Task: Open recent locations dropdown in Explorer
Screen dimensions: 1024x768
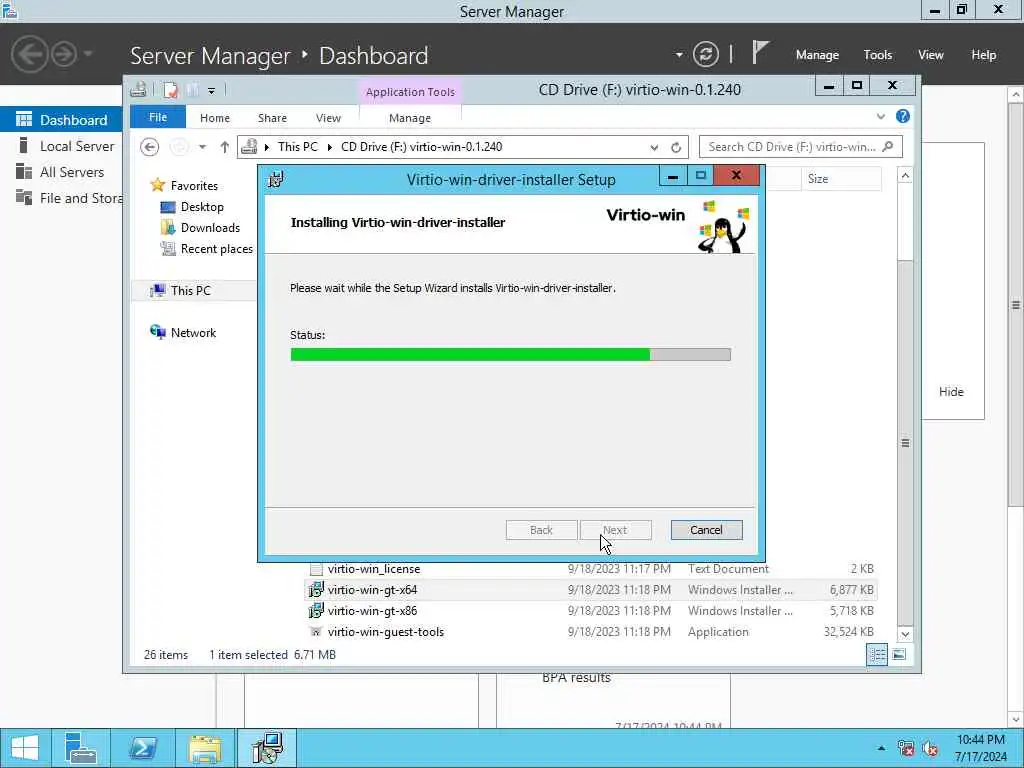Action: 202,147
